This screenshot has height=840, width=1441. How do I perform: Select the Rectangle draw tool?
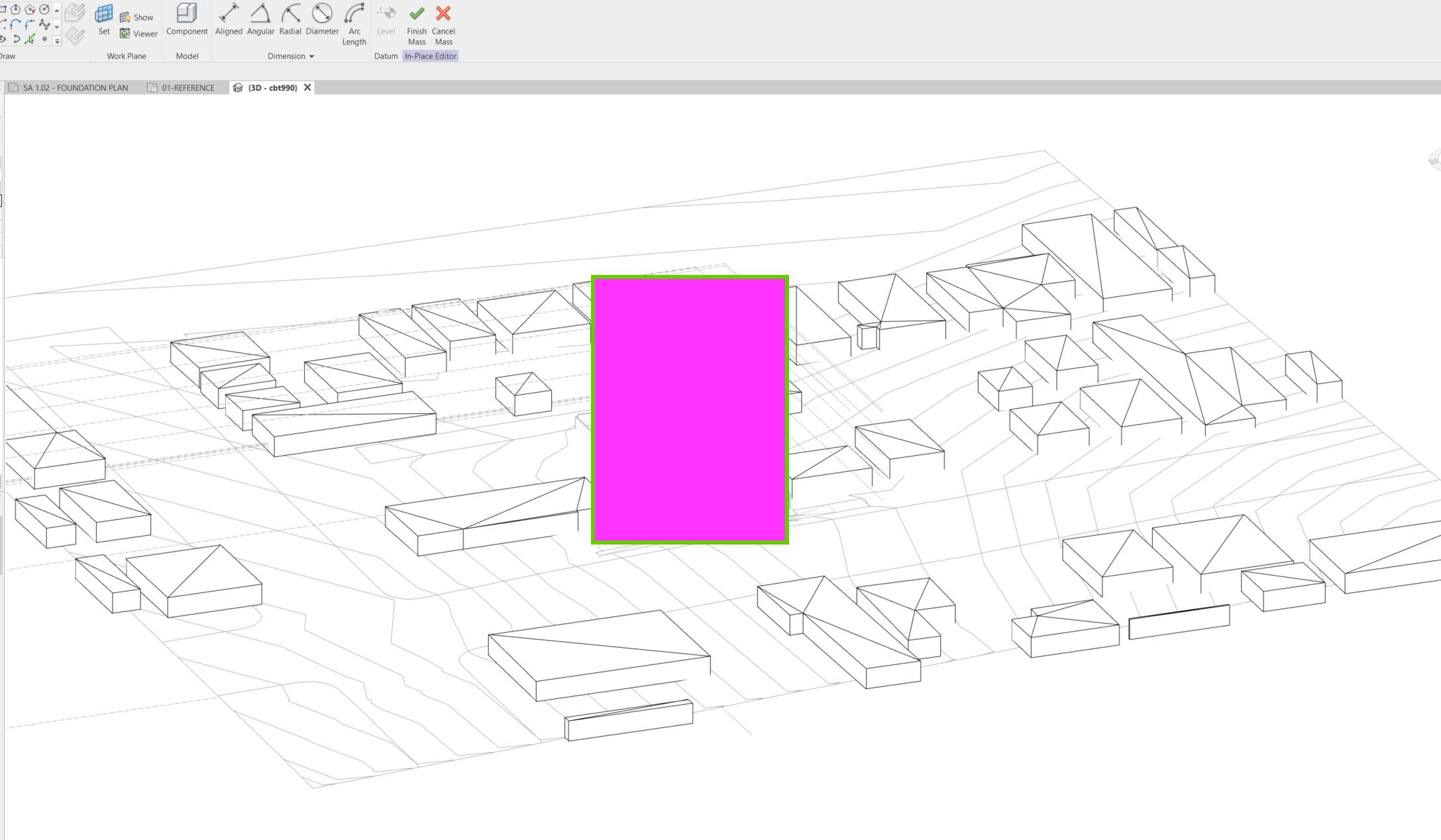(3, 9)
